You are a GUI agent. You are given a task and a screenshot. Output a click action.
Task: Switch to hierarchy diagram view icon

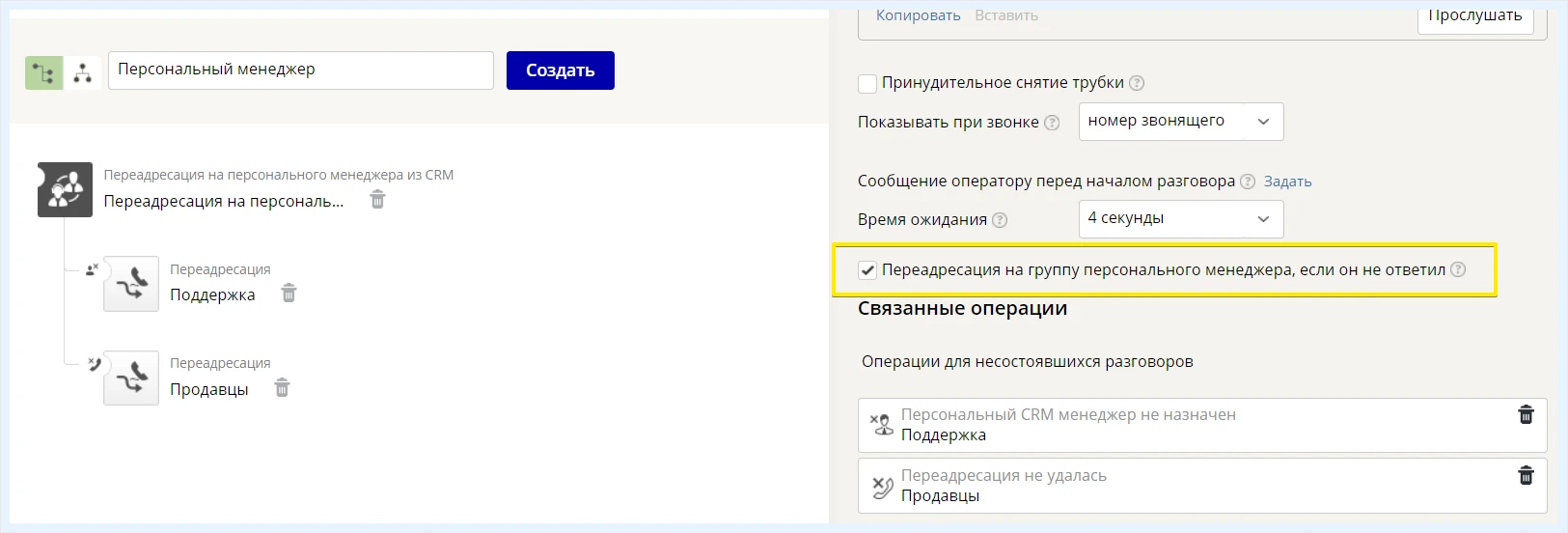(83, 72)
